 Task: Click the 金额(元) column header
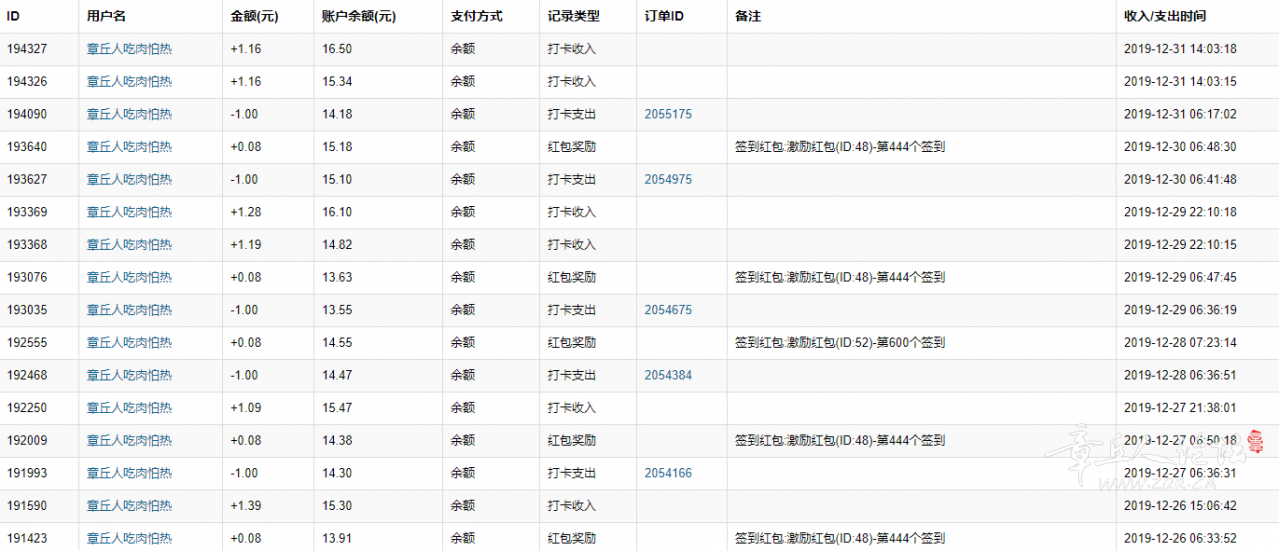256,17
